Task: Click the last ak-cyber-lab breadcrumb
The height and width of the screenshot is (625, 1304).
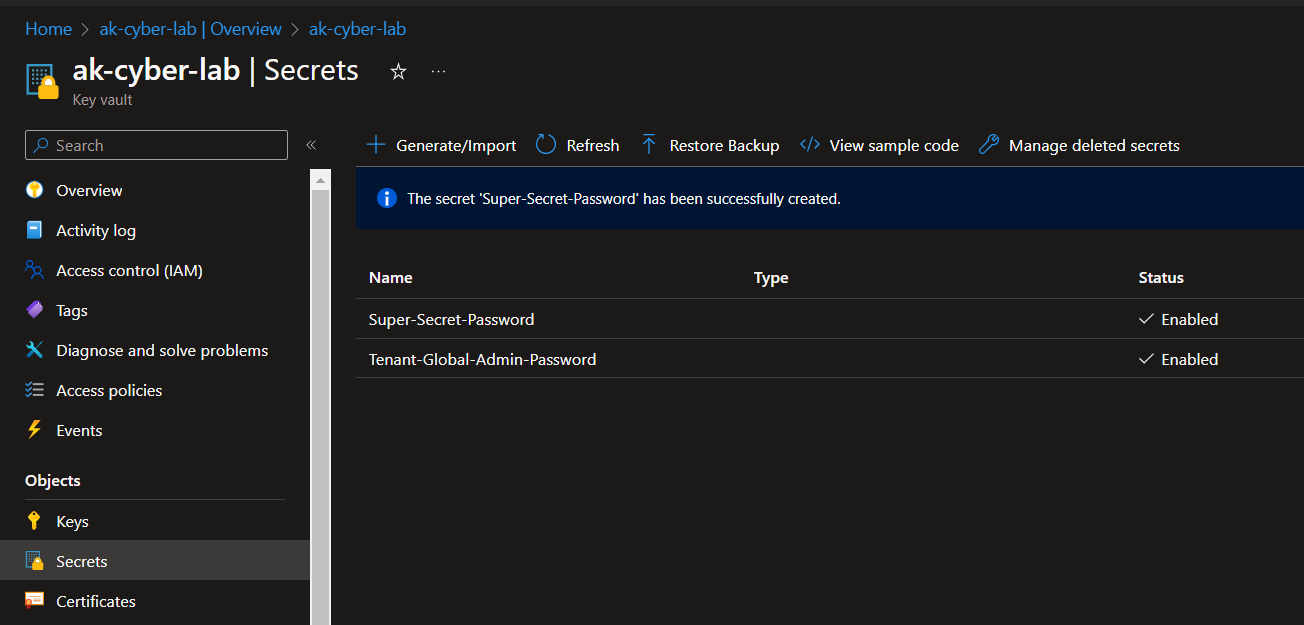Action: (x=357, y=29)
